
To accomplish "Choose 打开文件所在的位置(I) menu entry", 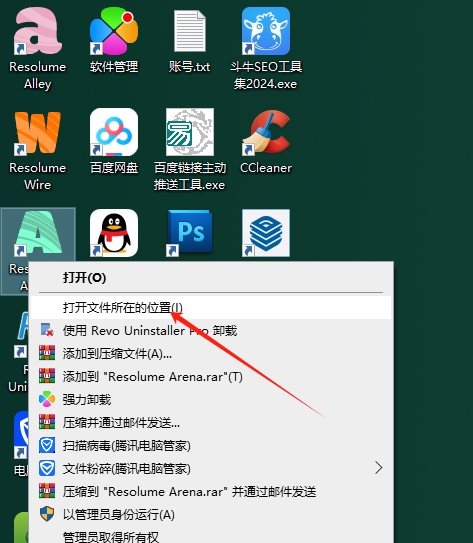I will pos(211,308).
